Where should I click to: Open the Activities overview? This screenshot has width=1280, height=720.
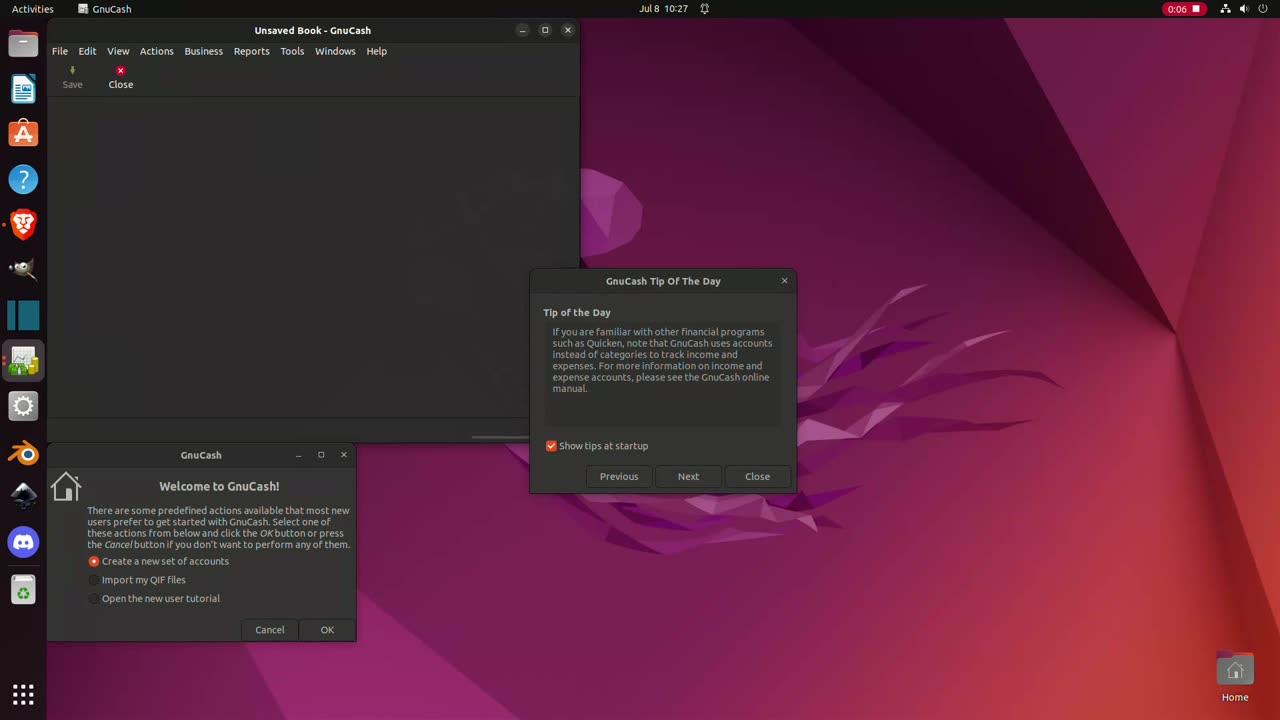coord(33,9)
